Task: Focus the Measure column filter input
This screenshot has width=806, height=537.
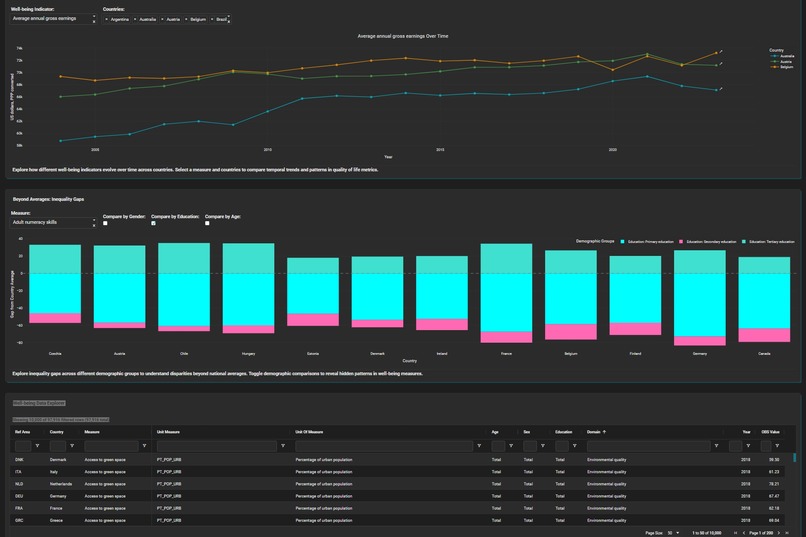Action: coord(112,446)
